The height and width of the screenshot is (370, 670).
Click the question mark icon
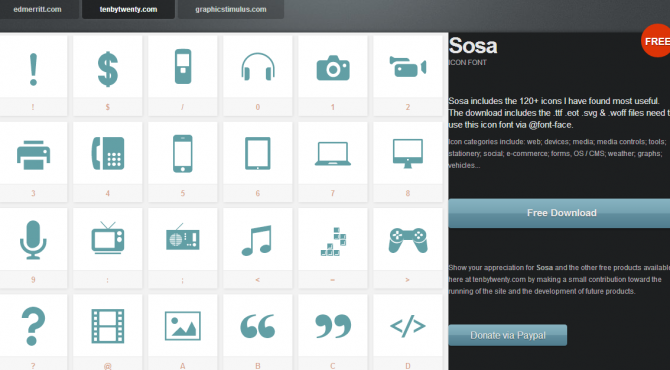33,326
